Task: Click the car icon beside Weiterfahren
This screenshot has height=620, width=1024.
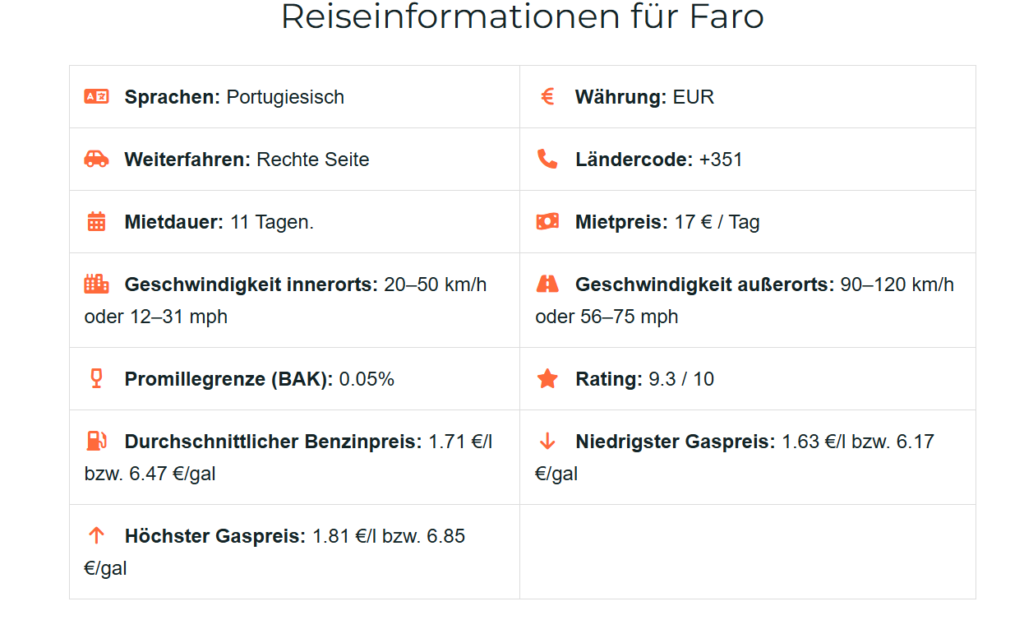Action: 96,159
